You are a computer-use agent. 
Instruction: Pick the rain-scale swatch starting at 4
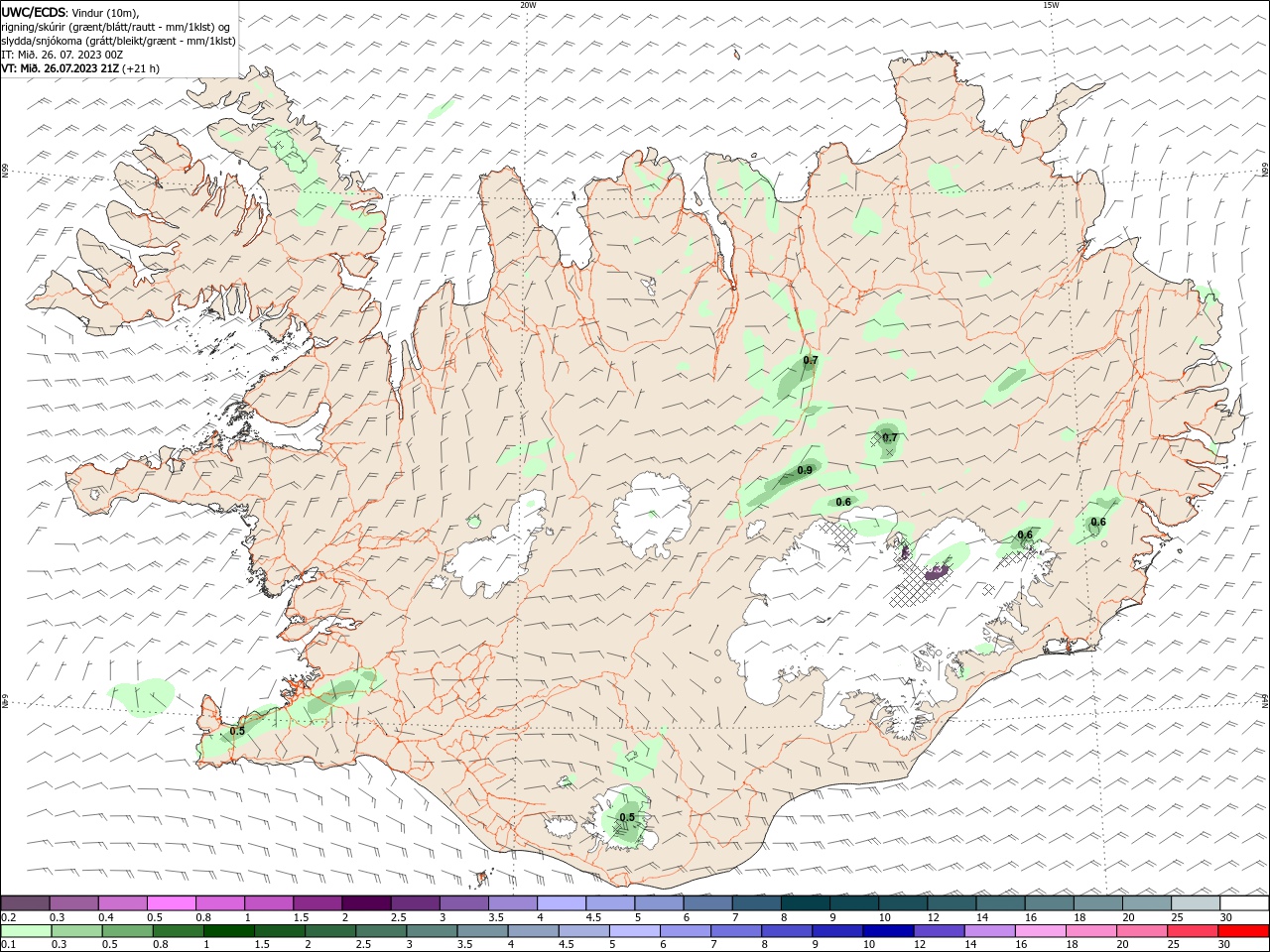pyautogui.click(x=534, y=931)
